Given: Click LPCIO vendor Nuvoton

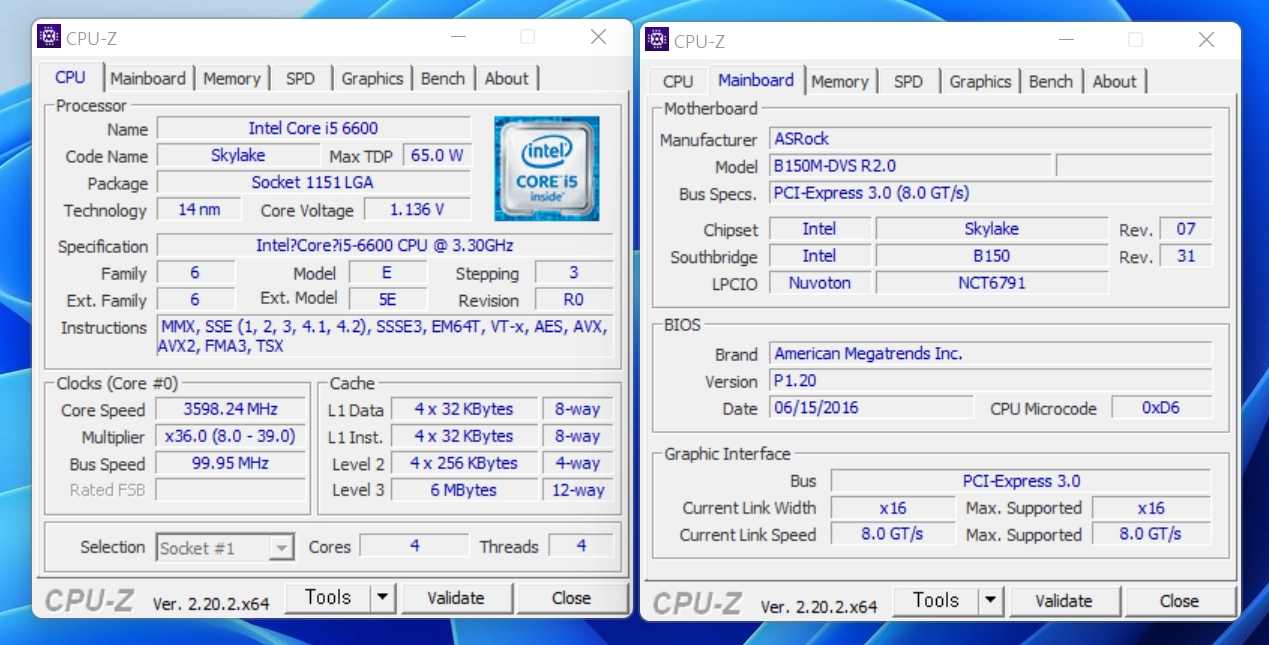Looking at the screenshot, I should coord(819,282).
